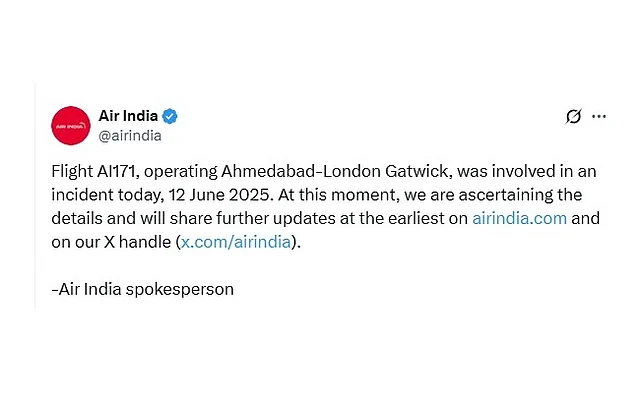Visit the @airindia handle link
640x393 pixels.
tap(130, 135)
